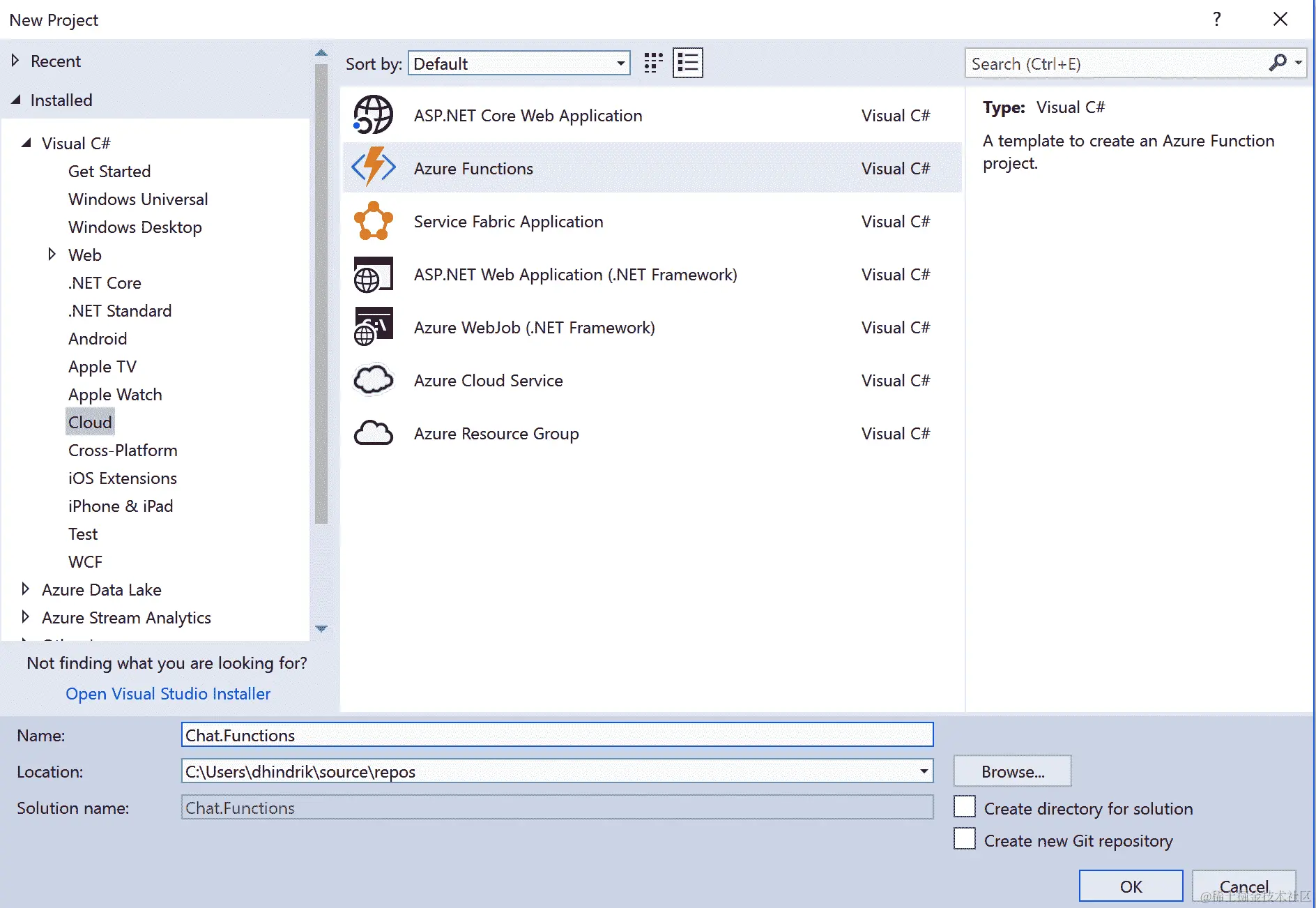The width and height of the screenshot is (1316, 908).
Task: Select ASP.NET Core Web Application template name
Action: [528, 115]
